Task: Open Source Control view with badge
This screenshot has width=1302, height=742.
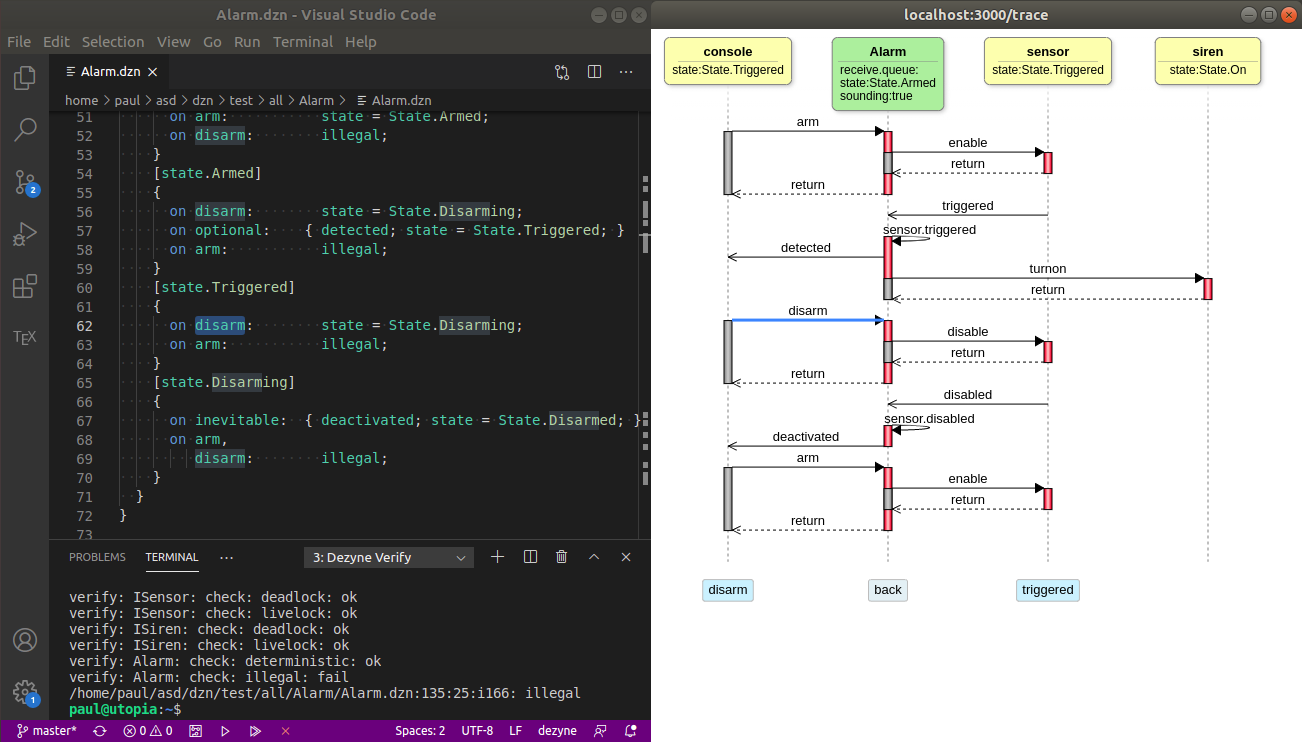Action: pyautogui.click(x=25, y=182)
